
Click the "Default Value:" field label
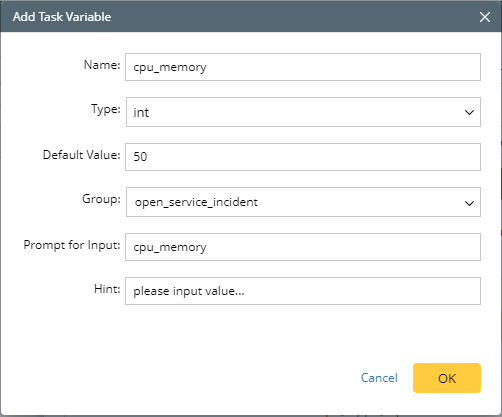81,155
